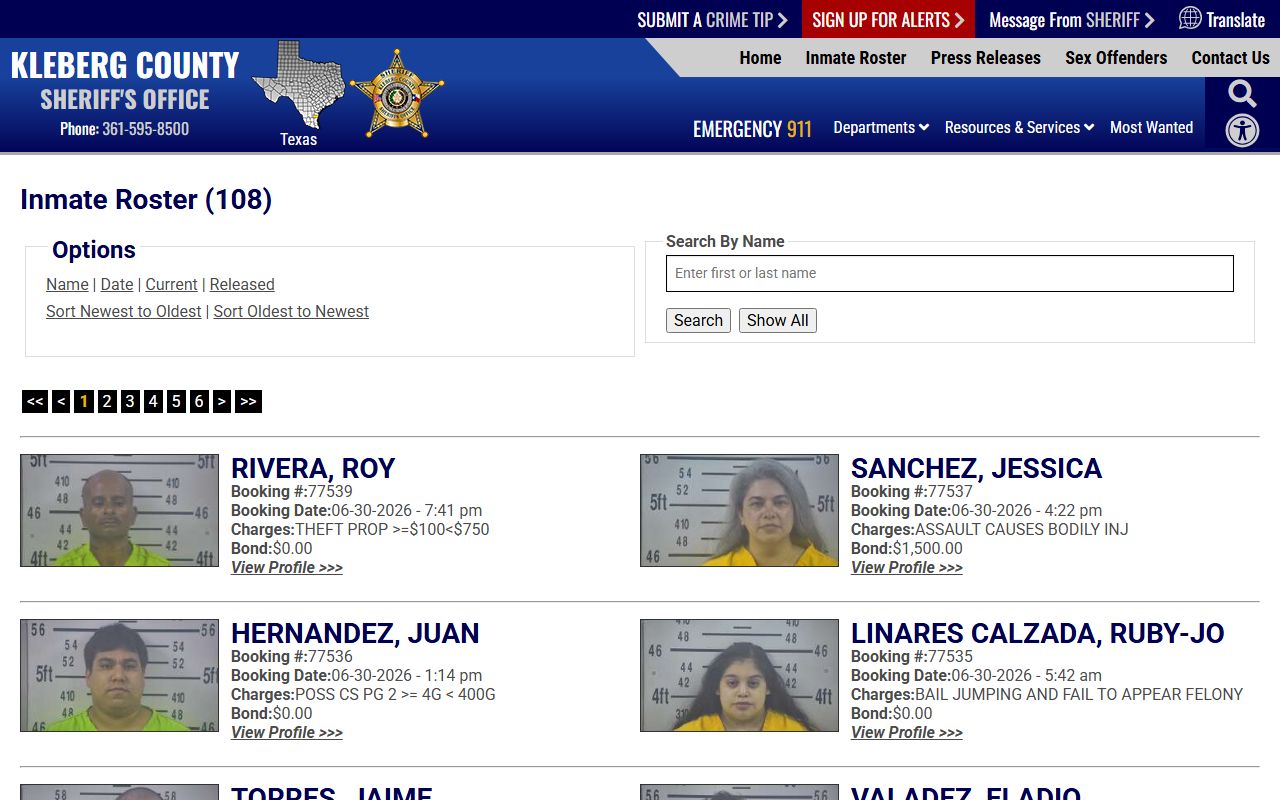The height and width of the screenshot is (800, 1280).
Task: Jump to last page with >> button
Action: click(249, 401)
